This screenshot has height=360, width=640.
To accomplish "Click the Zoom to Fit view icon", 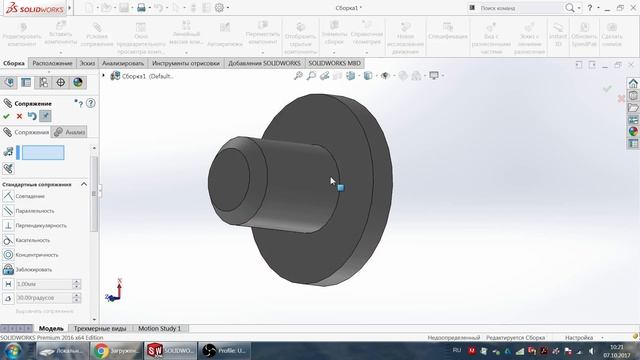I will 298,76.
